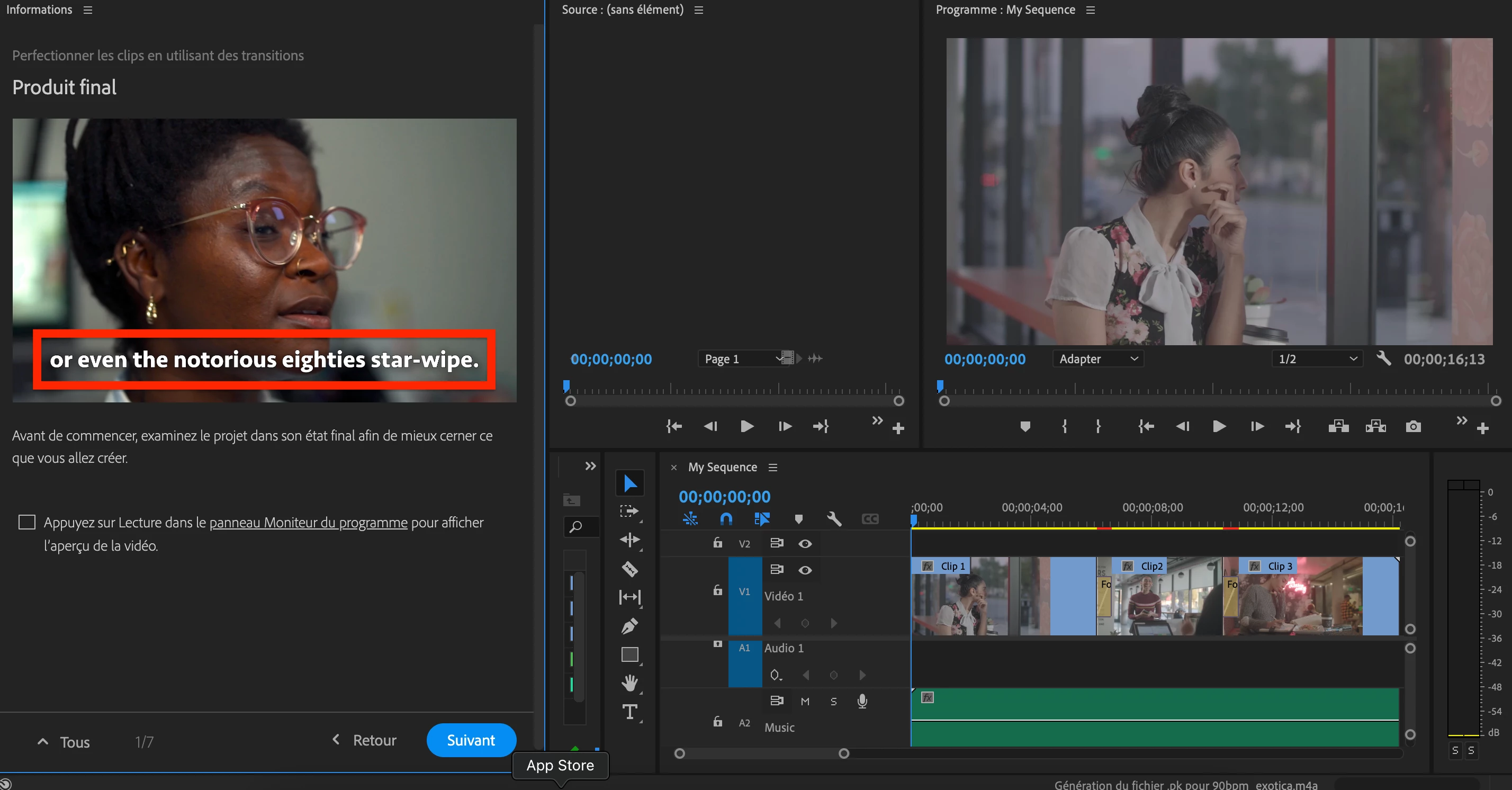Select the Pen tool
1512x790 pixels.
pos(629,626)
